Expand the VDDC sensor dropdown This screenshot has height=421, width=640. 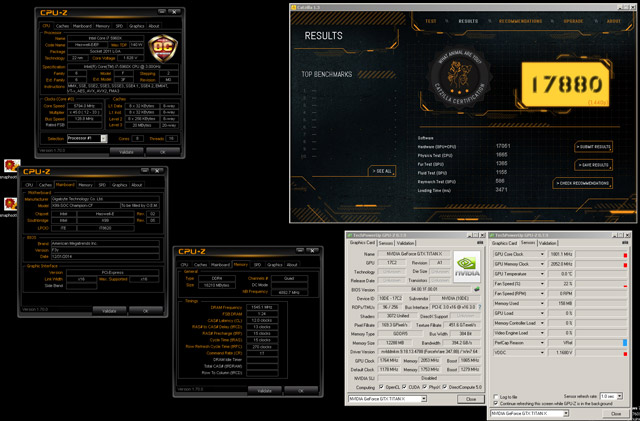(542, 352)
